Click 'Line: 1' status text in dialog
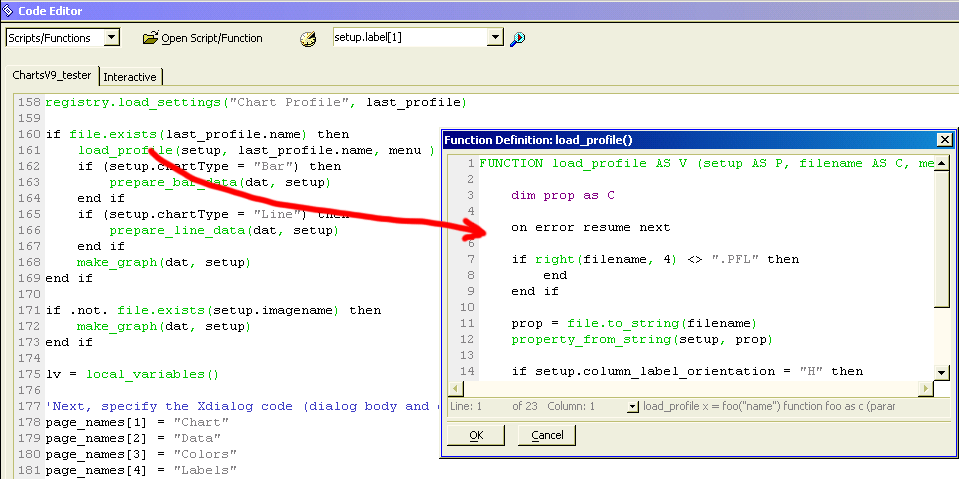The width and height of the screenshot is (959, 479). (466, 406)
